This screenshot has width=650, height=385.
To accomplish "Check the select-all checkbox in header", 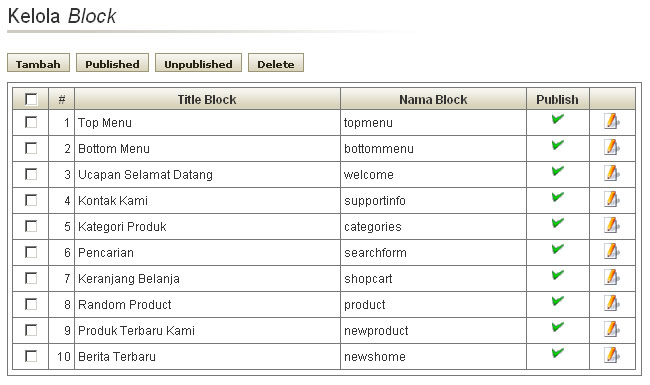I will tap(31, 99).
